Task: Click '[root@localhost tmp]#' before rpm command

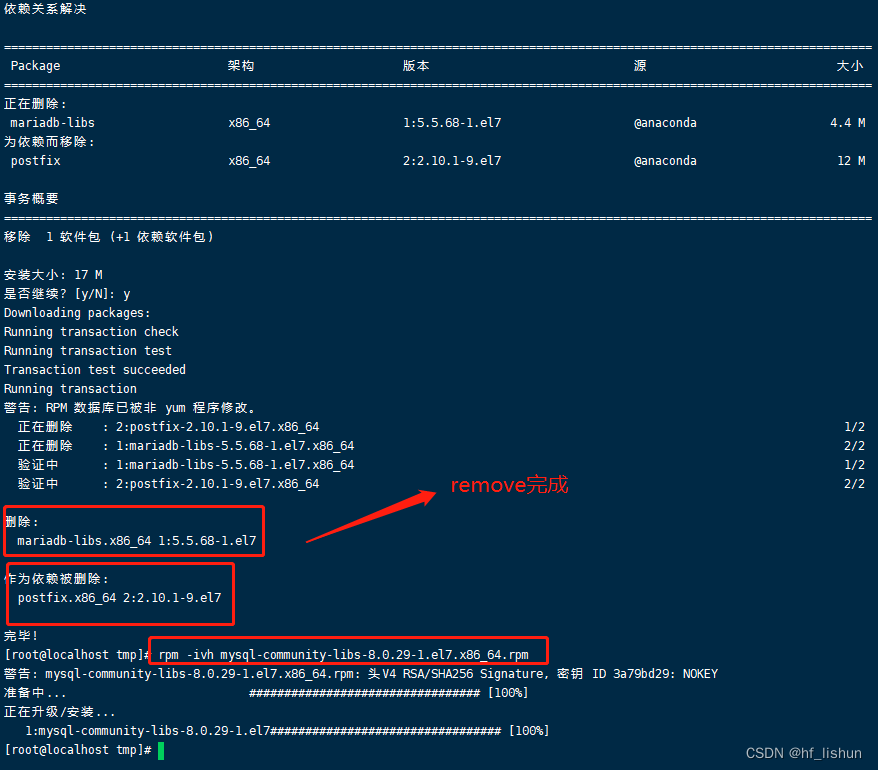Action: click(78, 655)
